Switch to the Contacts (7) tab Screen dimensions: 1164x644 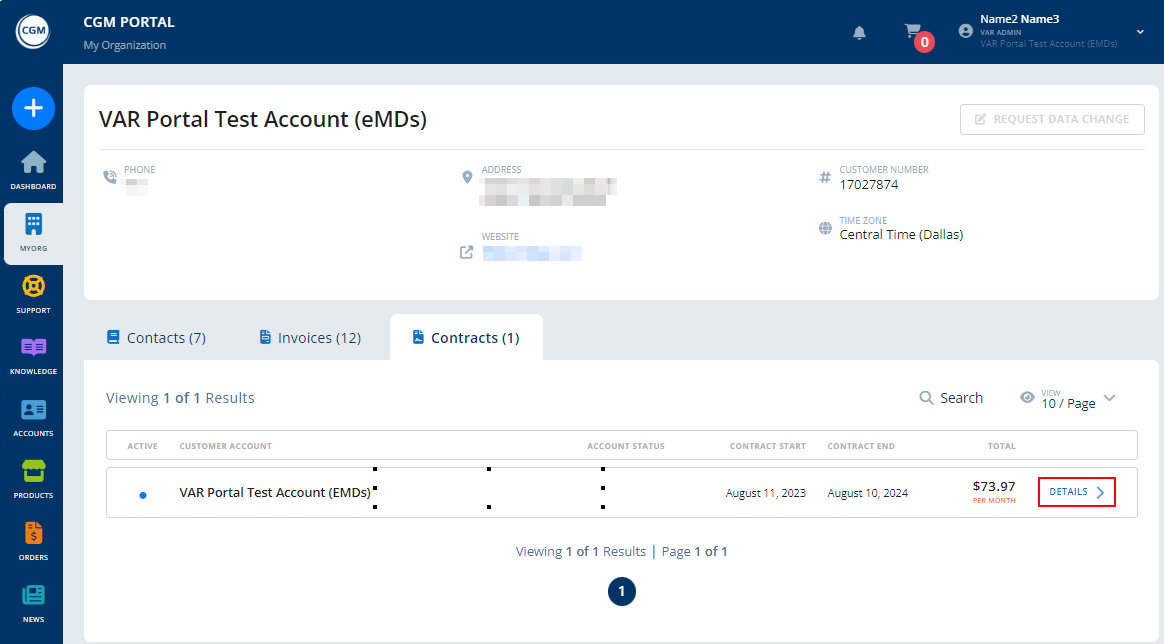pos(156,337)
